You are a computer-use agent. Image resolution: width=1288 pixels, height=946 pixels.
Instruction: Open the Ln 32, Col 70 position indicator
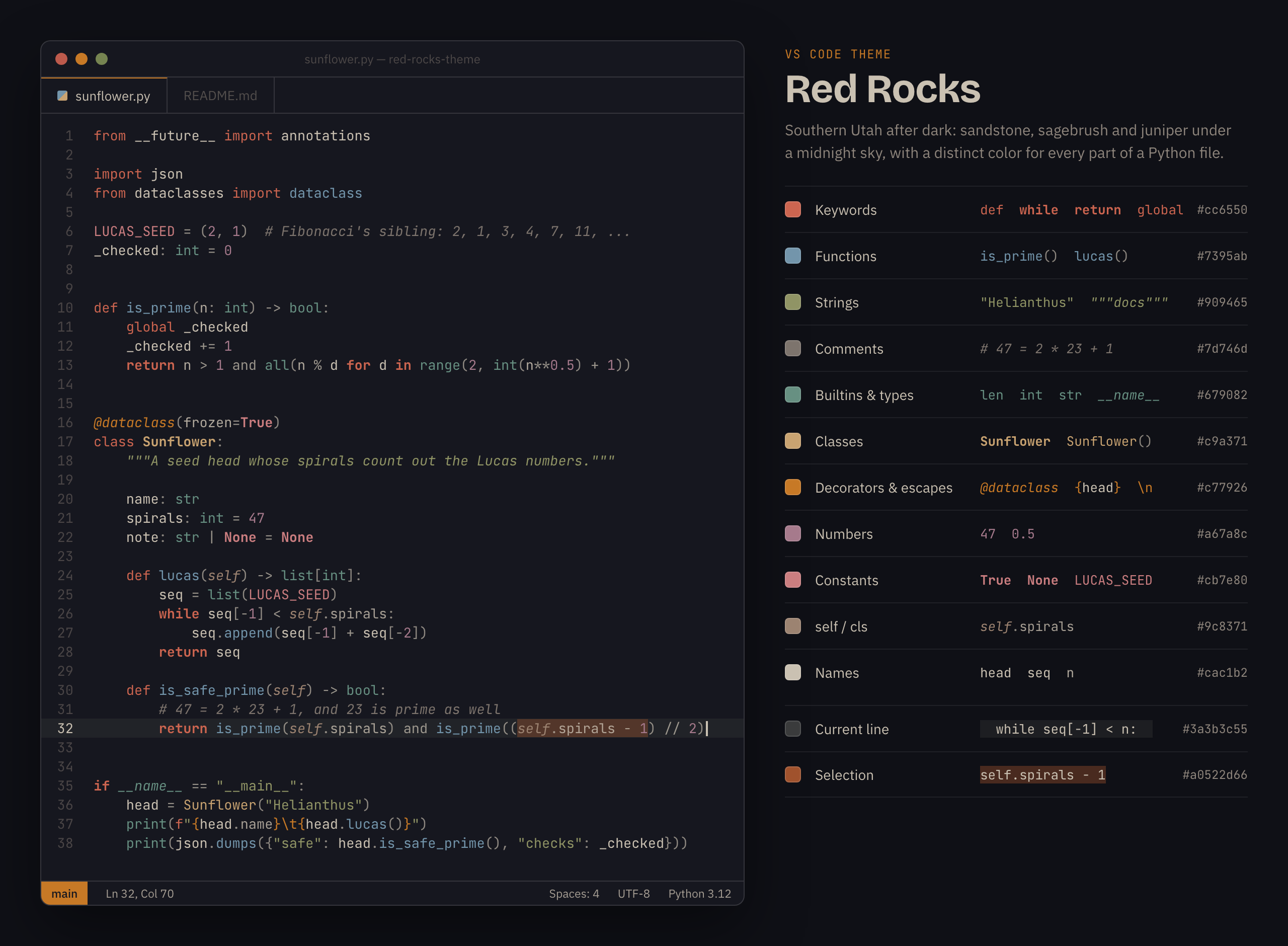(x=140, y=893)
